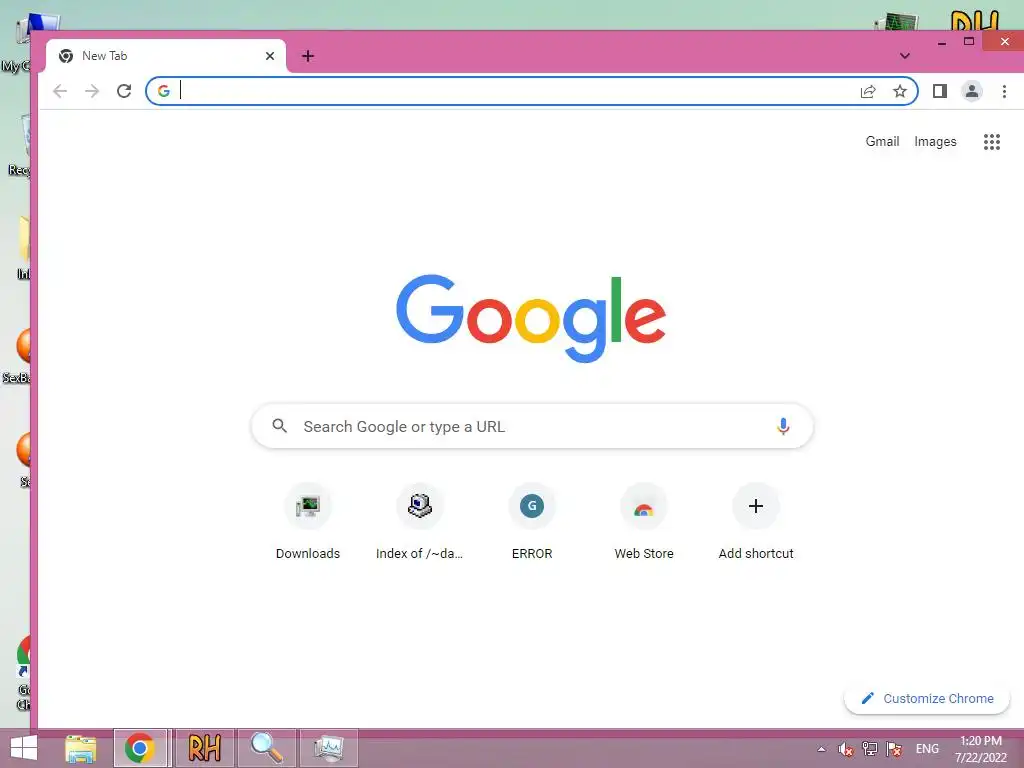The height and width of the screenshot is (768, 1024).
Task: Click the Customize Chrome button
Action: [927, 699]
